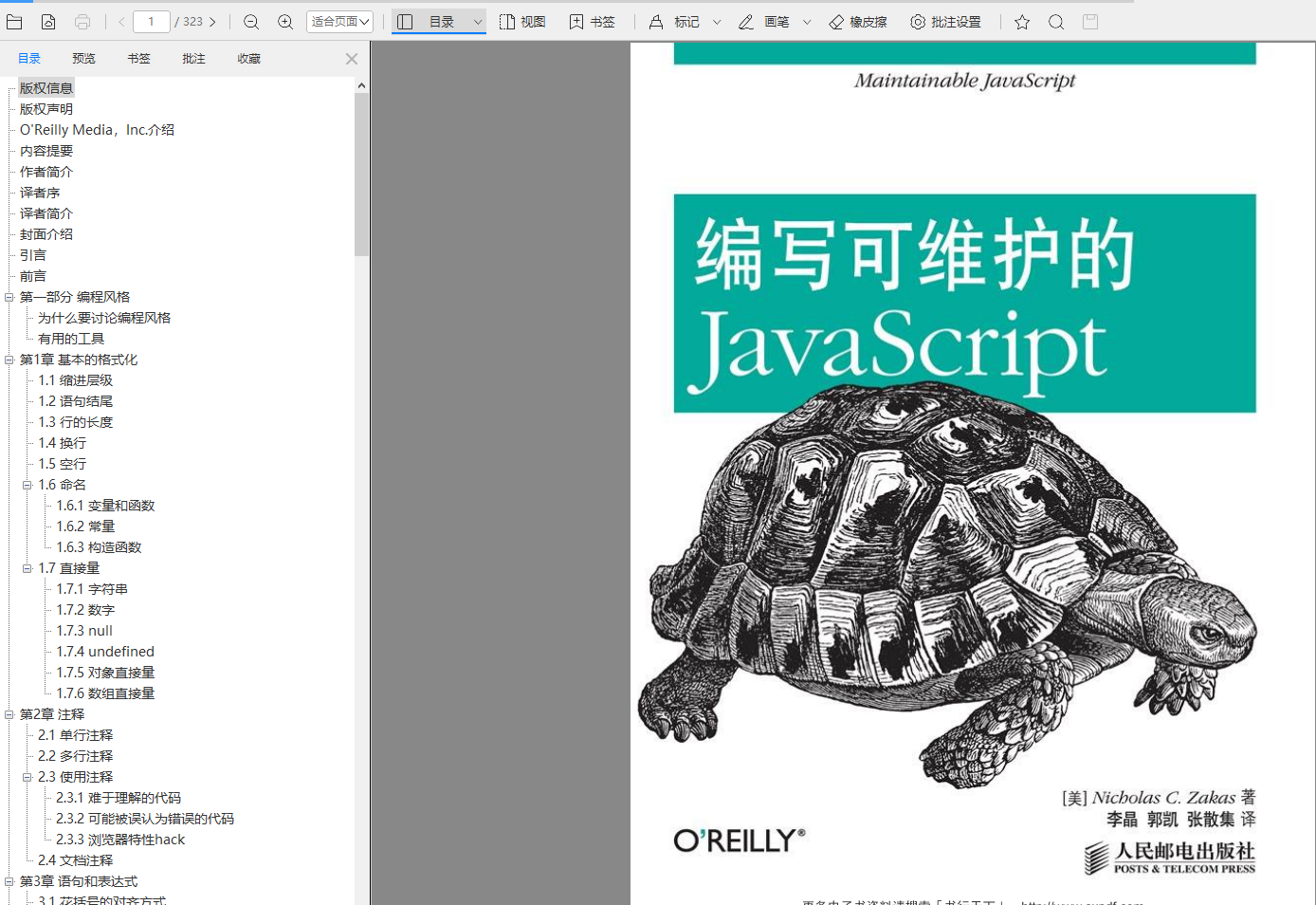Go to 2.1 单行注释
The height and width of the screenshot is (905, 1316).
point(76,735)
